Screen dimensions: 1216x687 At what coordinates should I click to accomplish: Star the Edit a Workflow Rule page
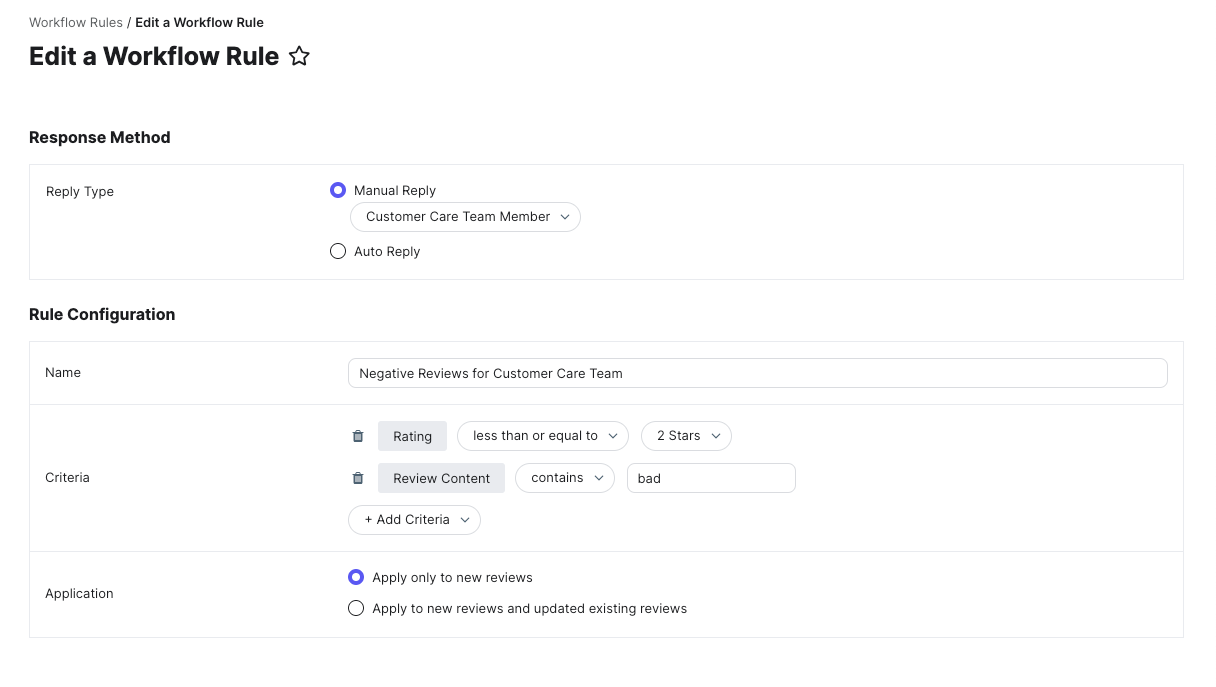298,57
